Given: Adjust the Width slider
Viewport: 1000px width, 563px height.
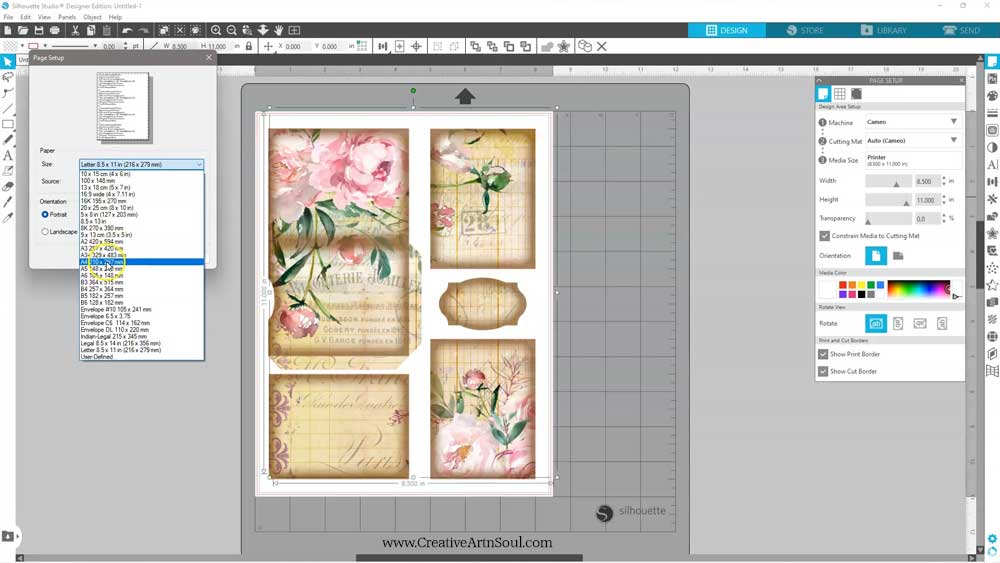Looking at the screenshot, I should coord(888,181).
